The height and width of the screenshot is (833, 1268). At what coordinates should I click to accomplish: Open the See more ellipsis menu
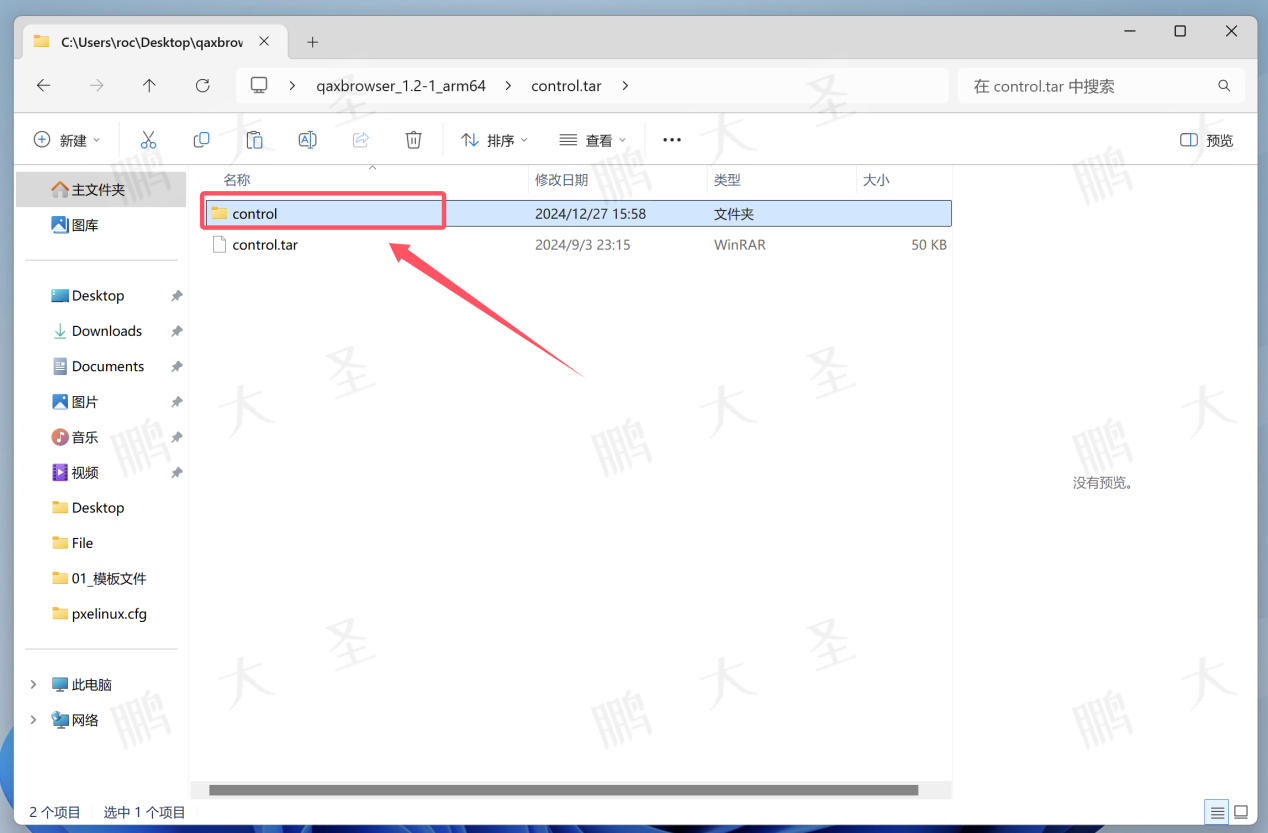pos(672,140)
